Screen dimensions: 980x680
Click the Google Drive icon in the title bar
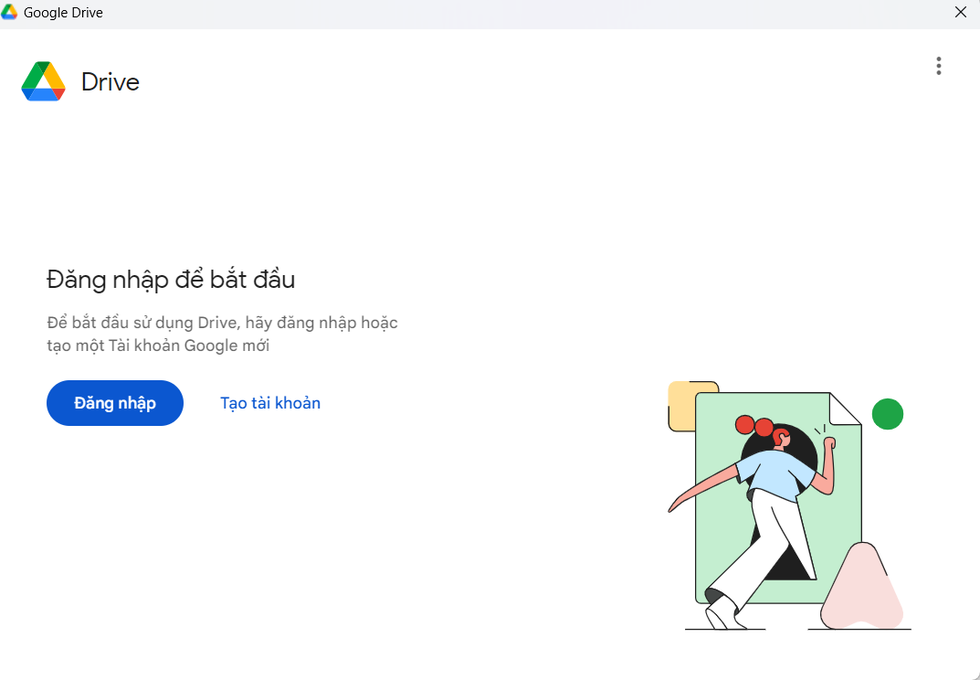pos(10,12)
